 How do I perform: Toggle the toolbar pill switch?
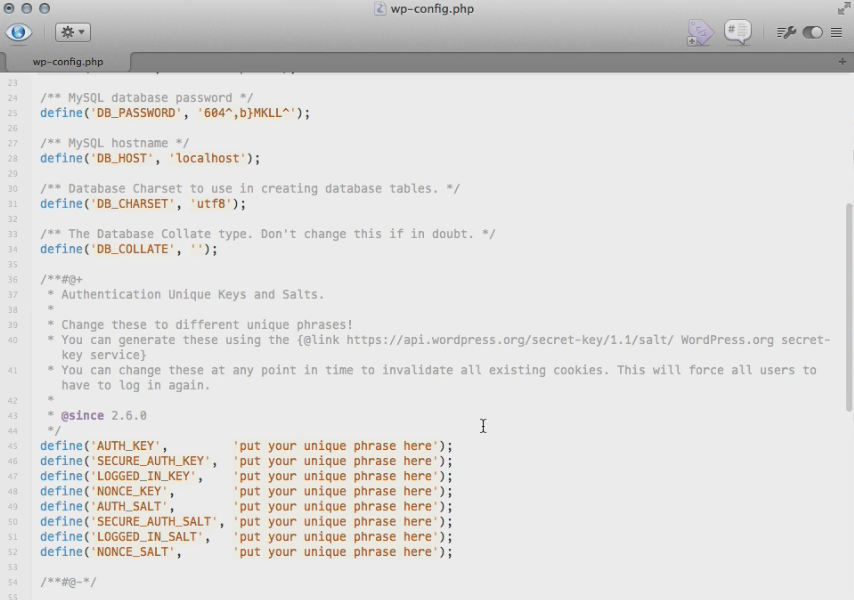[813, 33]
